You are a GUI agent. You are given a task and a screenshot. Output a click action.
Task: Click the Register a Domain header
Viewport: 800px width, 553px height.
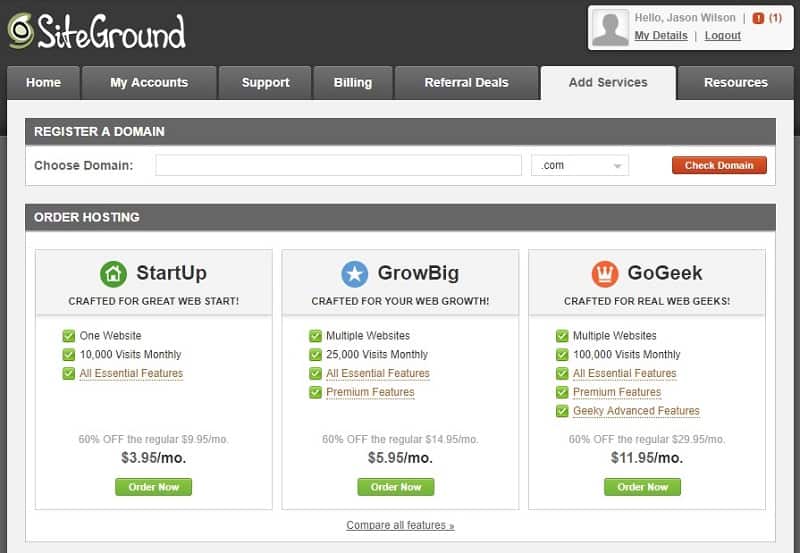point(401,132)
